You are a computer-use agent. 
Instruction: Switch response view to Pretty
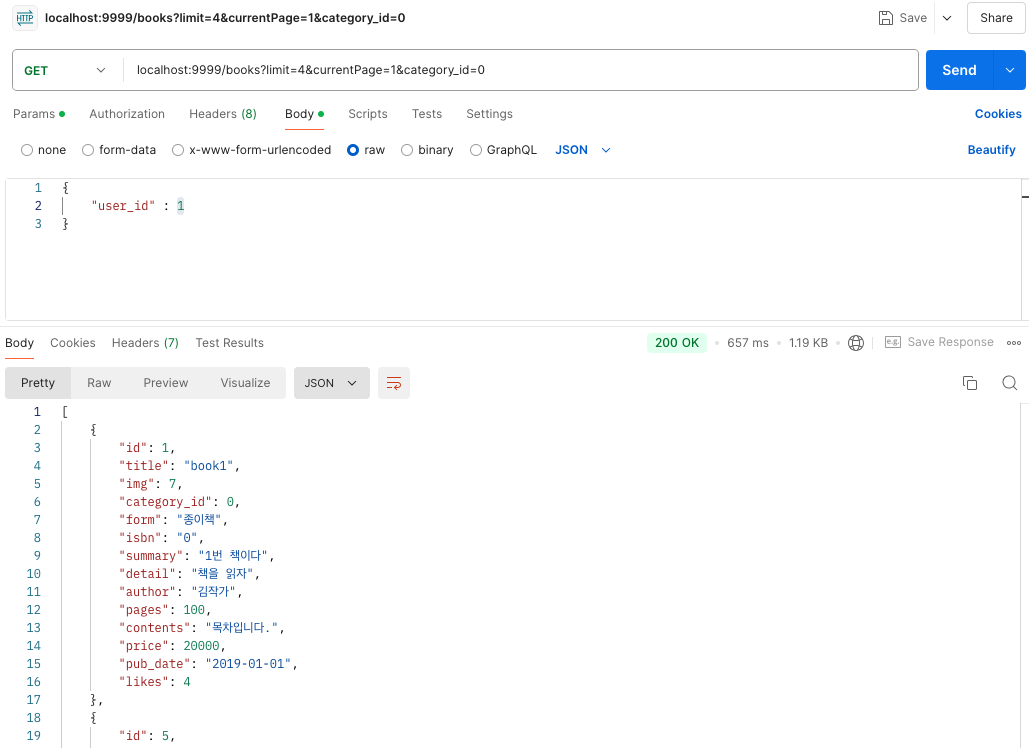coord(37,383)
